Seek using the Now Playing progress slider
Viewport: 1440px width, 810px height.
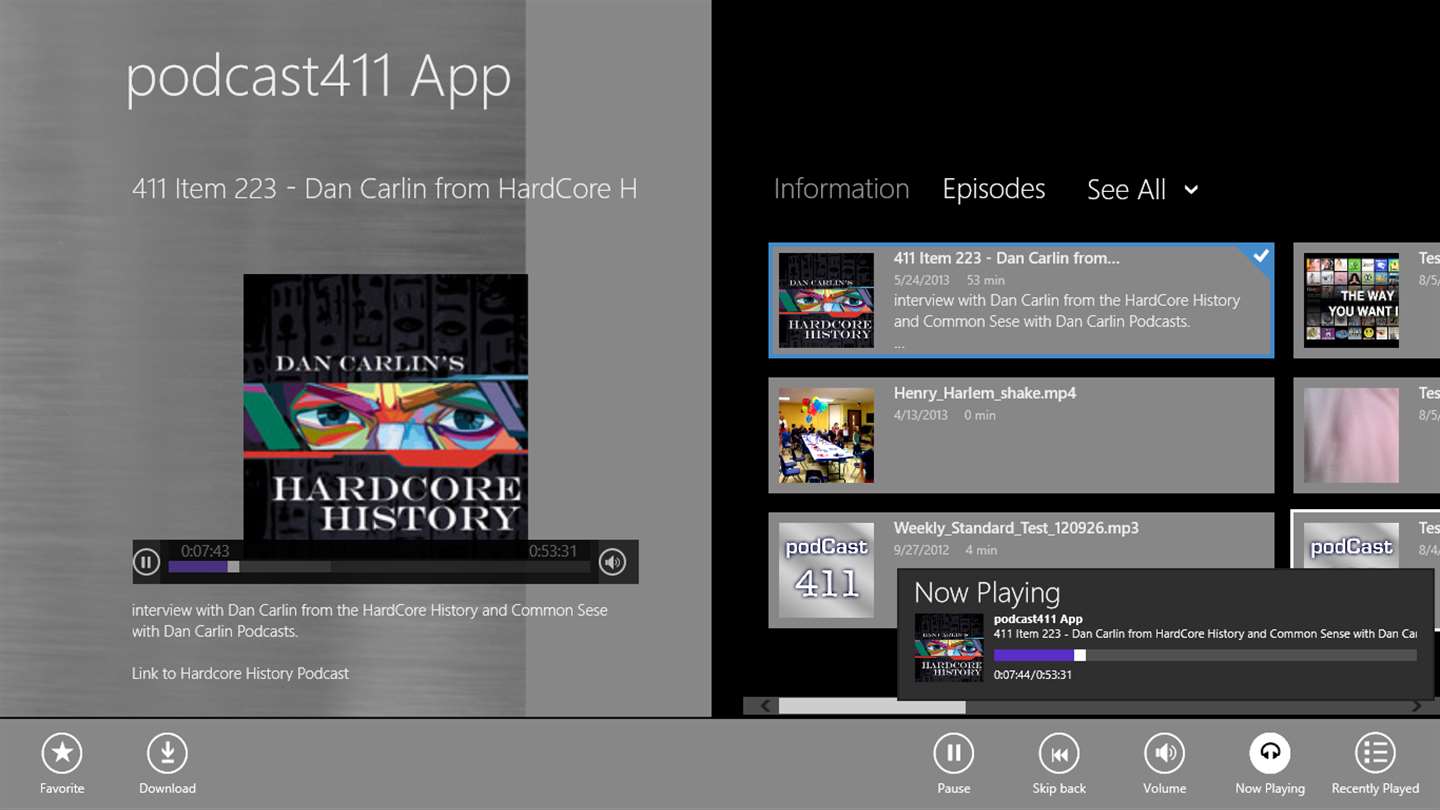pyautogui.click(x=1205, y=655)
